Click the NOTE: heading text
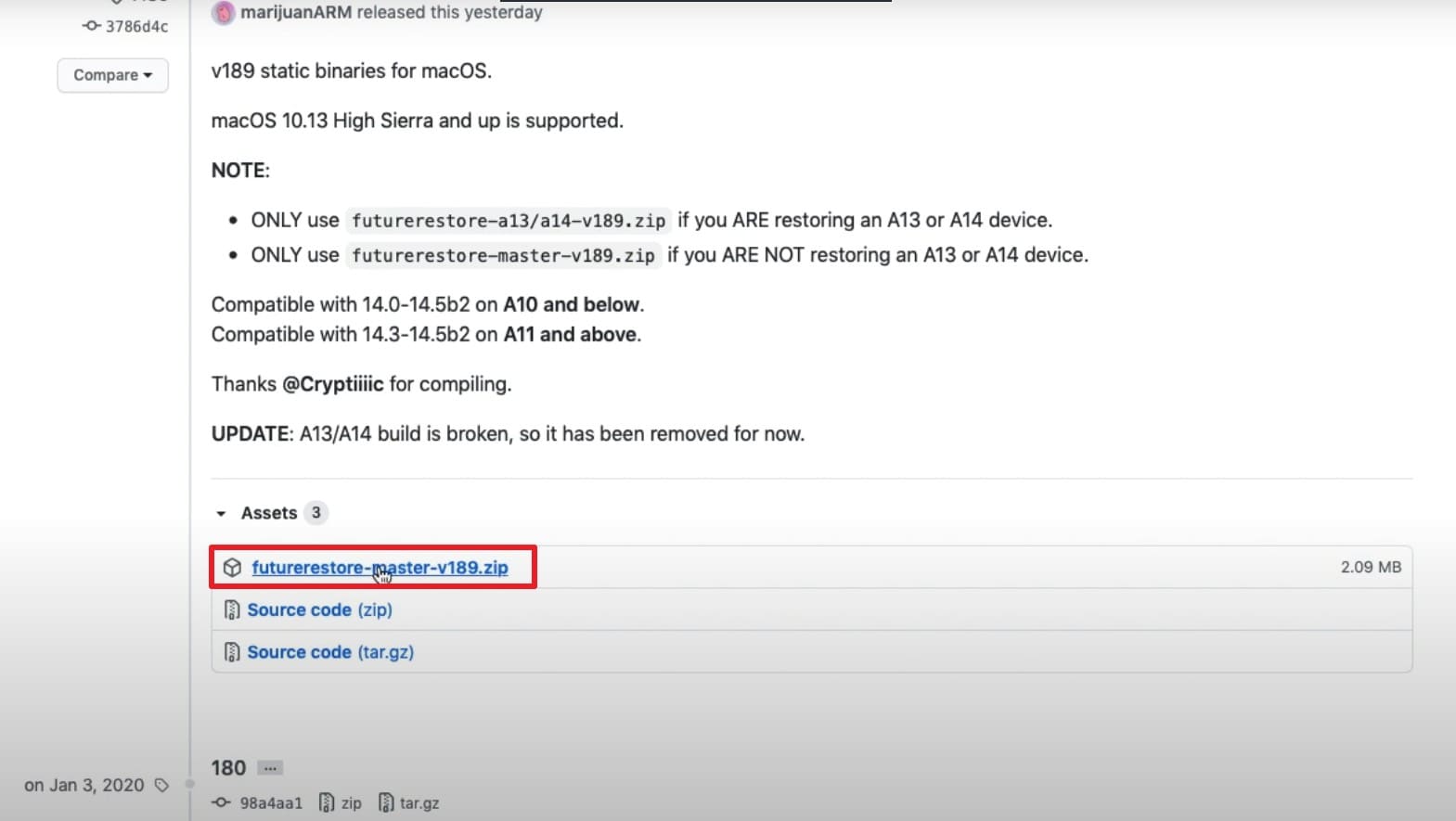Image resolution: width=1456 pixels, height=821 pixels. point(240,171)
